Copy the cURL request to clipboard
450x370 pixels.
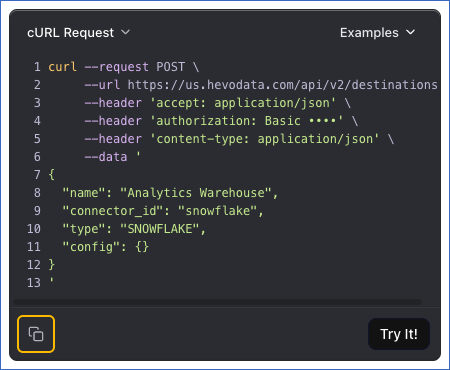36,334
